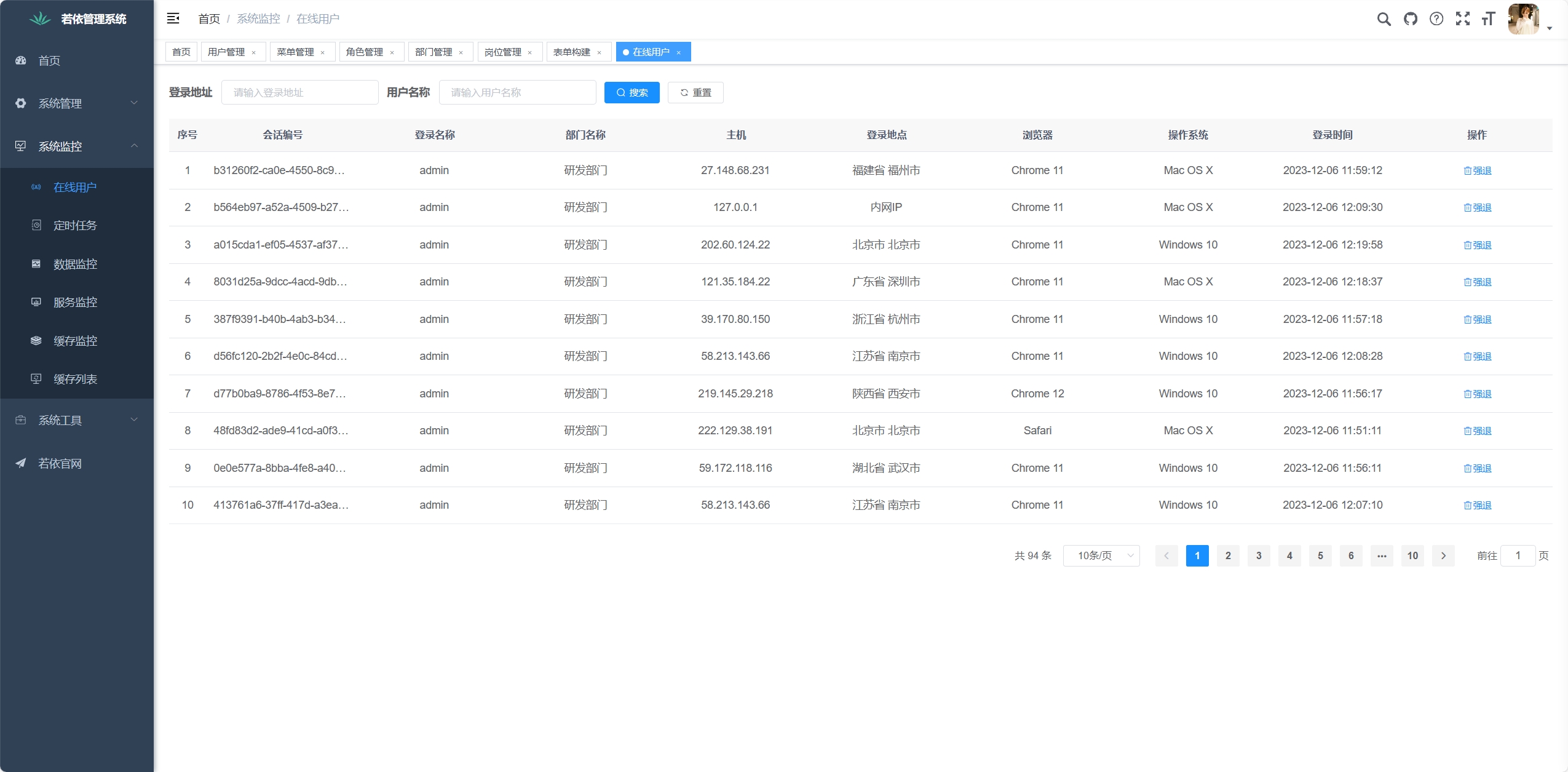Go to pagination page 2

click(1228, 555)
